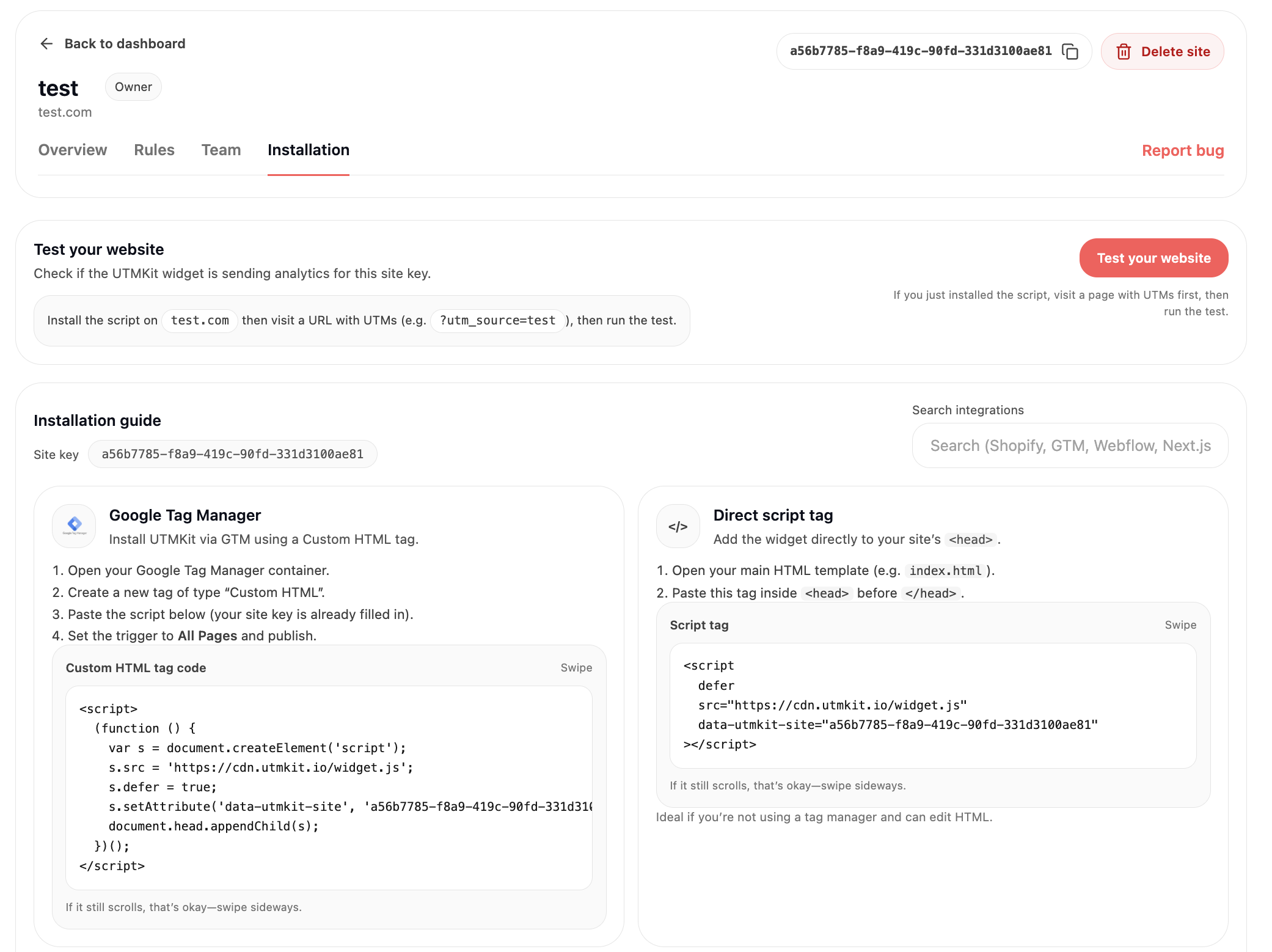Image resolution: width=1272 pixels, height=952 pixels.
Task: Focus the Search integrations input field
Action: pos(1069,445)
